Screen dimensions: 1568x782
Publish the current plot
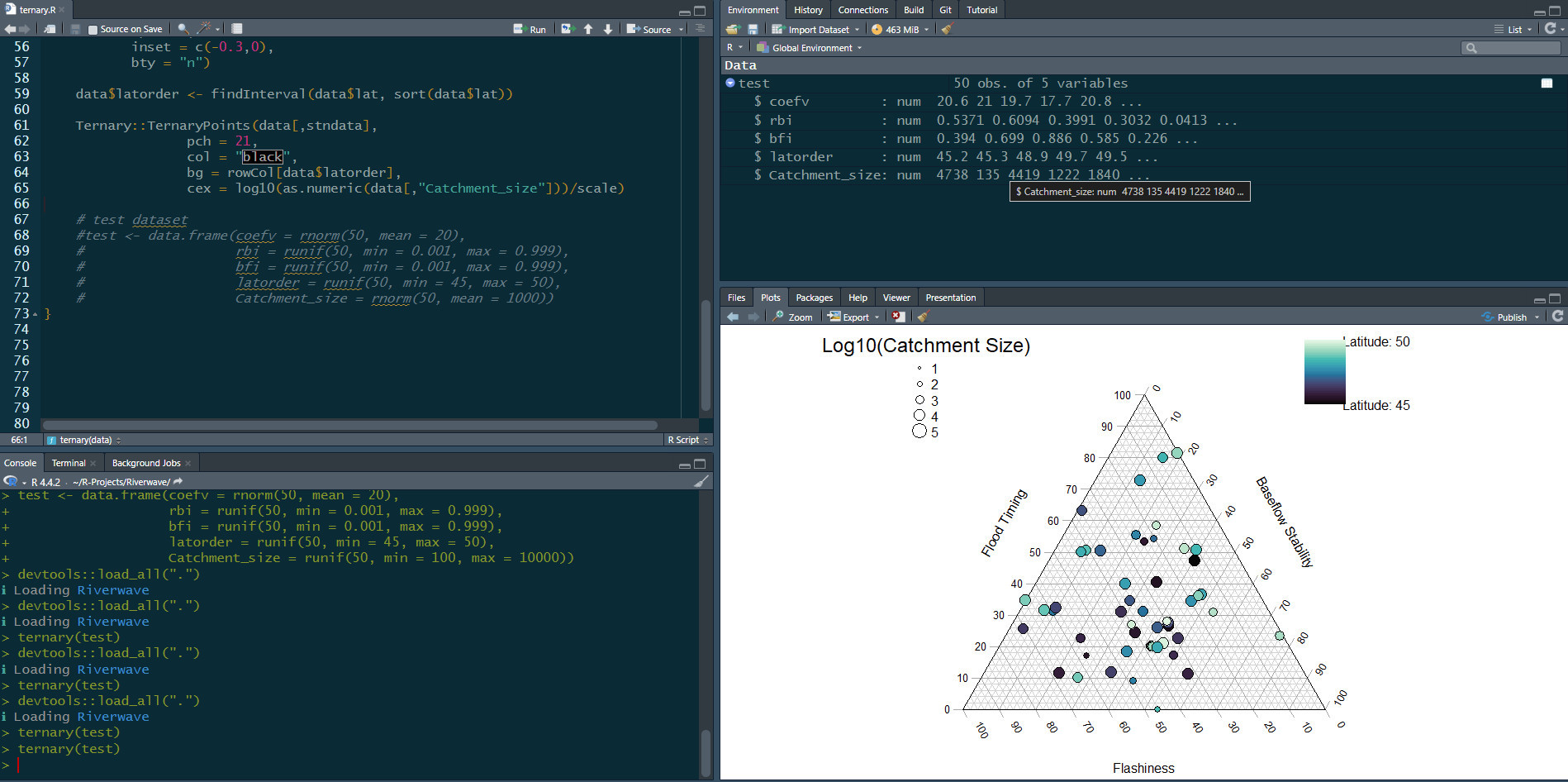tap(1504, 317)
